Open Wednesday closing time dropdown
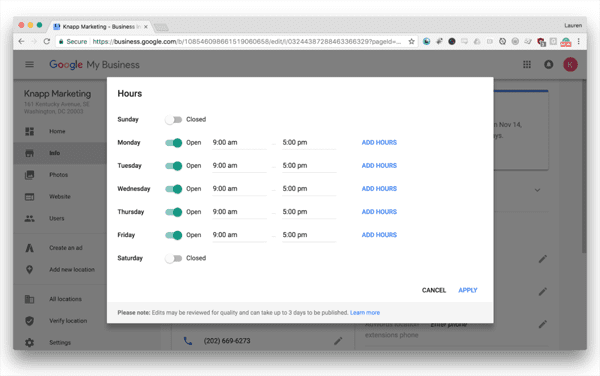Viewport: 600px width, 376px height. coord(309,189)
